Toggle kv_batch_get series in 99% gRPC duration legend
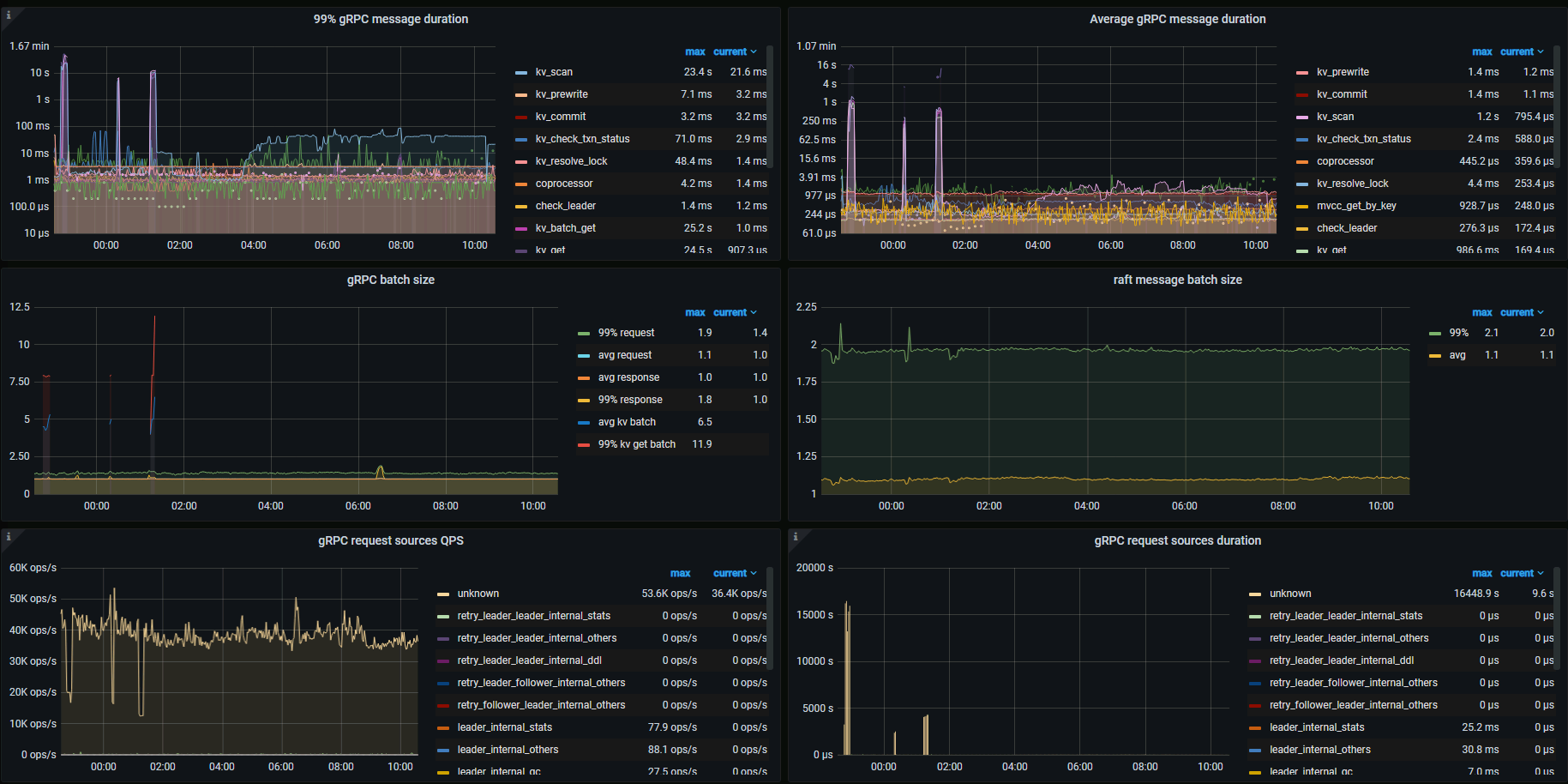This screenshot has width=1568, height=784. coord(565,228)
